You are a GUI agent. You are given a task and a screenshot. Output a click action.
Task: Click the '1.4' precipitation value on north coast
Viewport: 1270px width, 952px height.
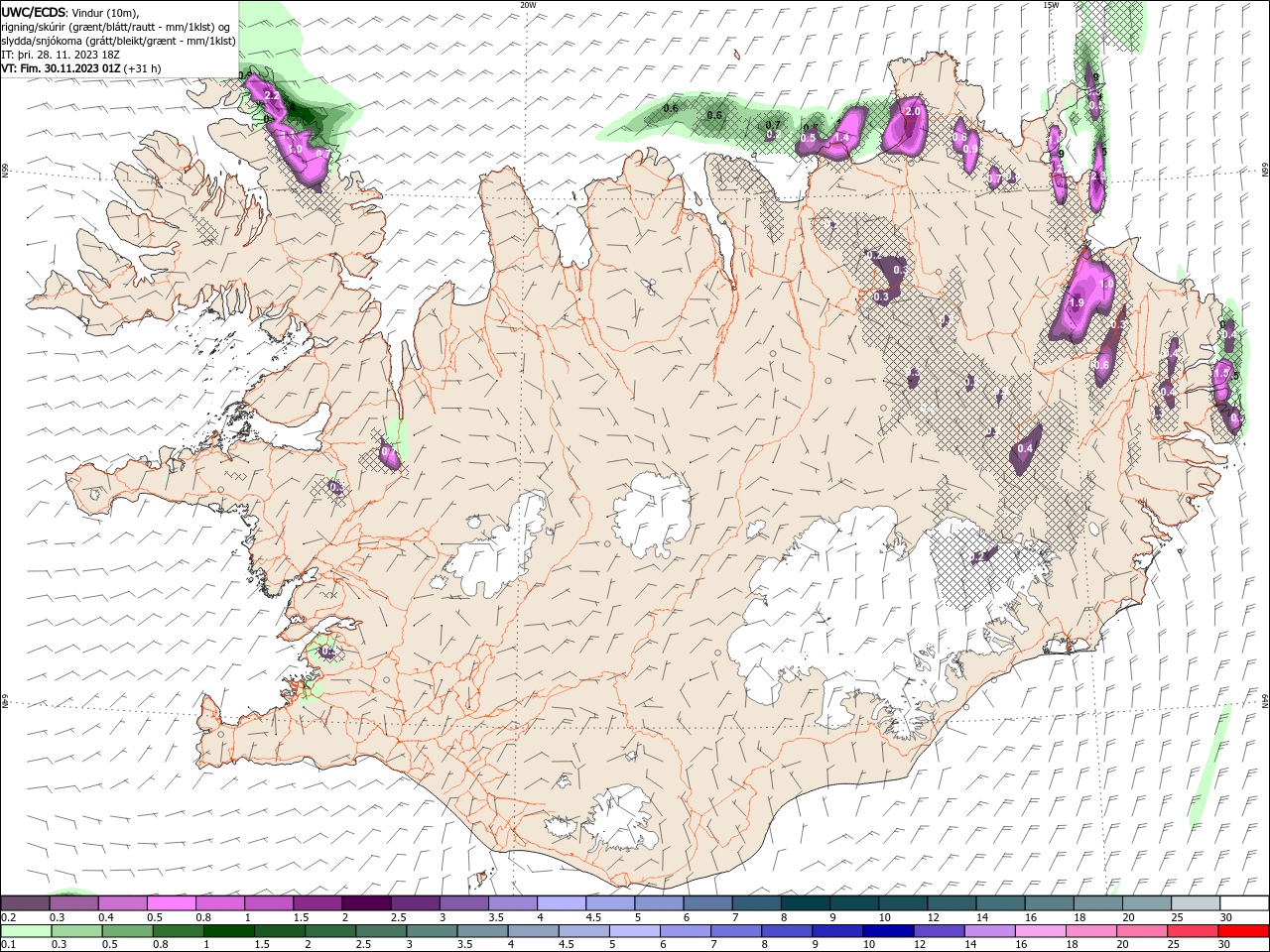(x=842, y=137)
